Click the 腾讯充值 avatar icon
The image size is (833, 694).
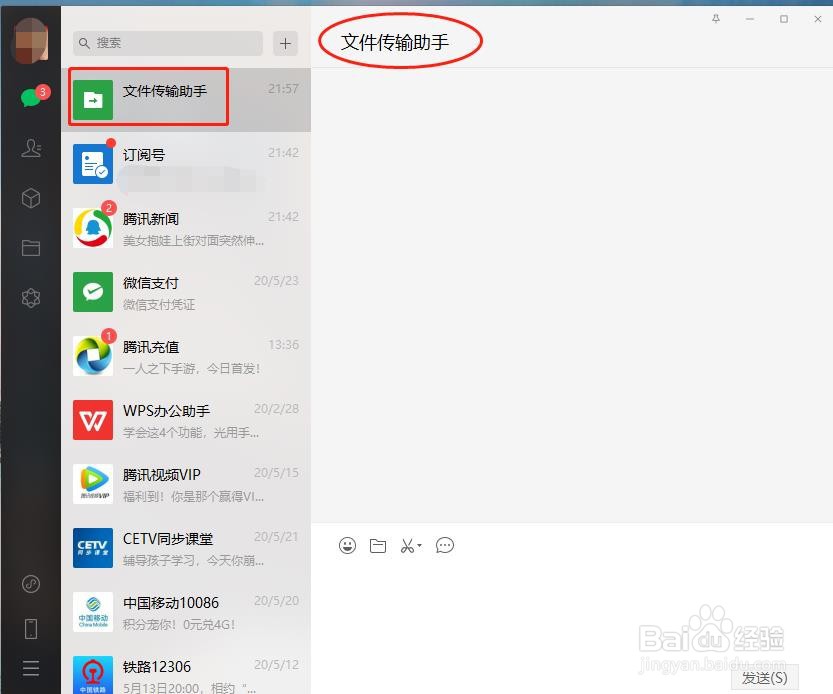(93, 356)
